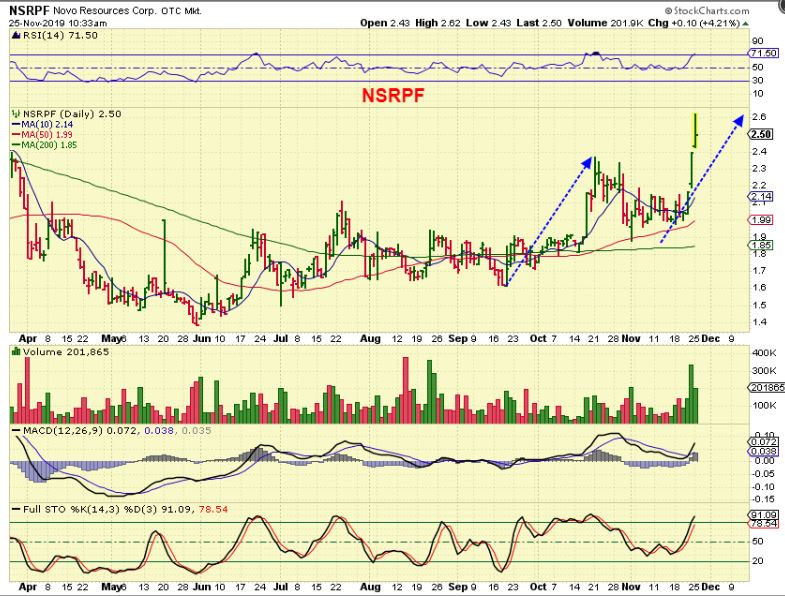Click the Dec label on top date axis
The image size is (785, 596).
pyautogui.click(x=710, y=339)
